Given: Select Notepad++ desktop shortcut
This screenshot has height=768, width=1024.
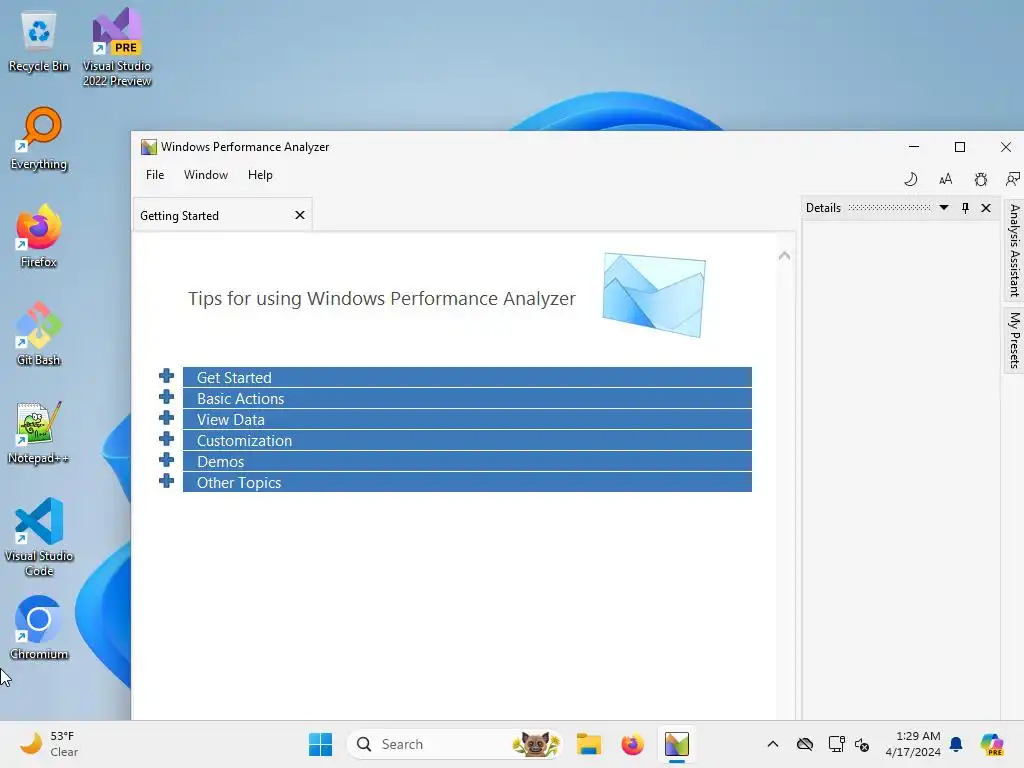Looking at the screenshot, I should click(x=39, y=432).
